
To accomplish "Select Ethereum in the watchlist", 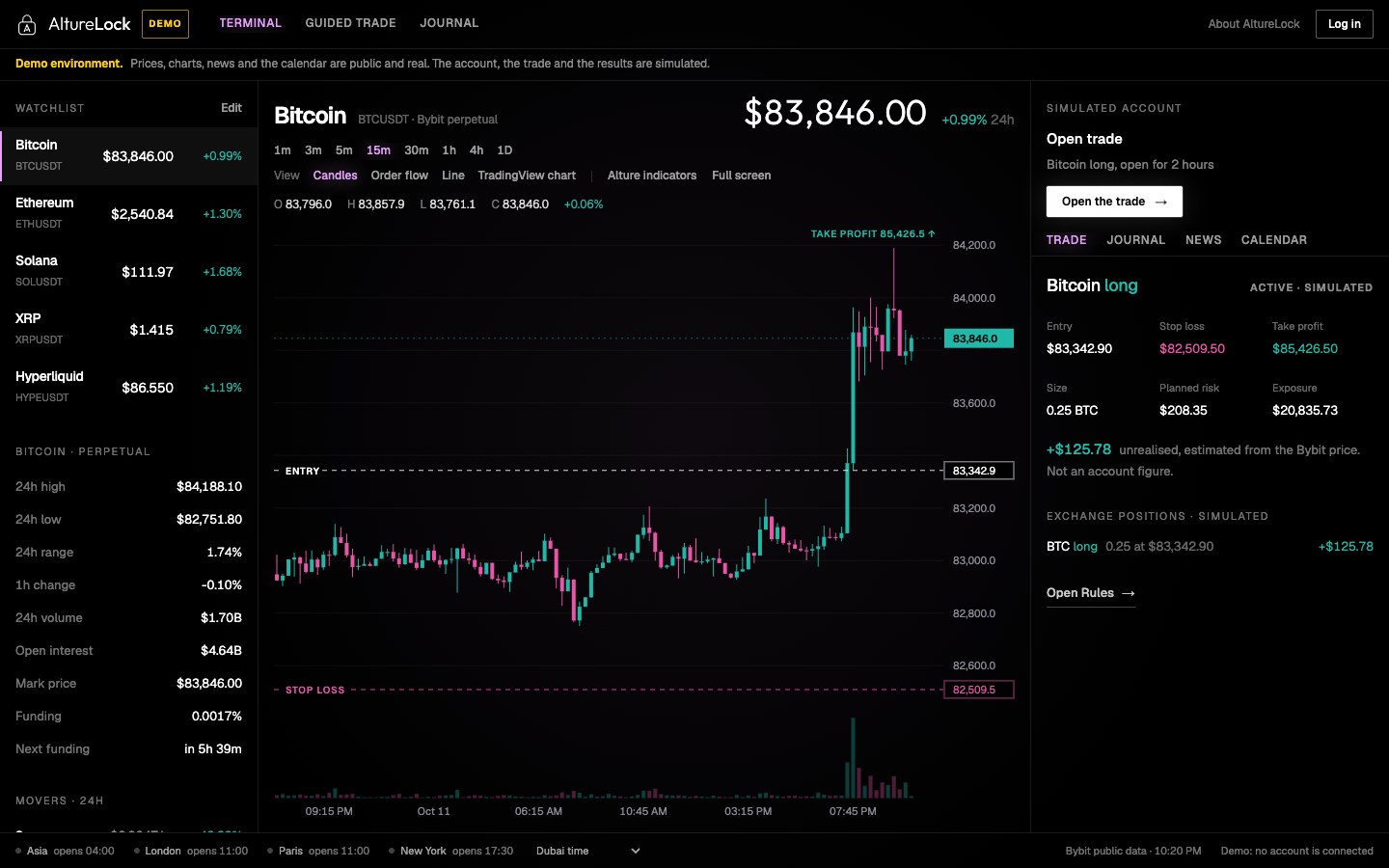I will (129, 213).
